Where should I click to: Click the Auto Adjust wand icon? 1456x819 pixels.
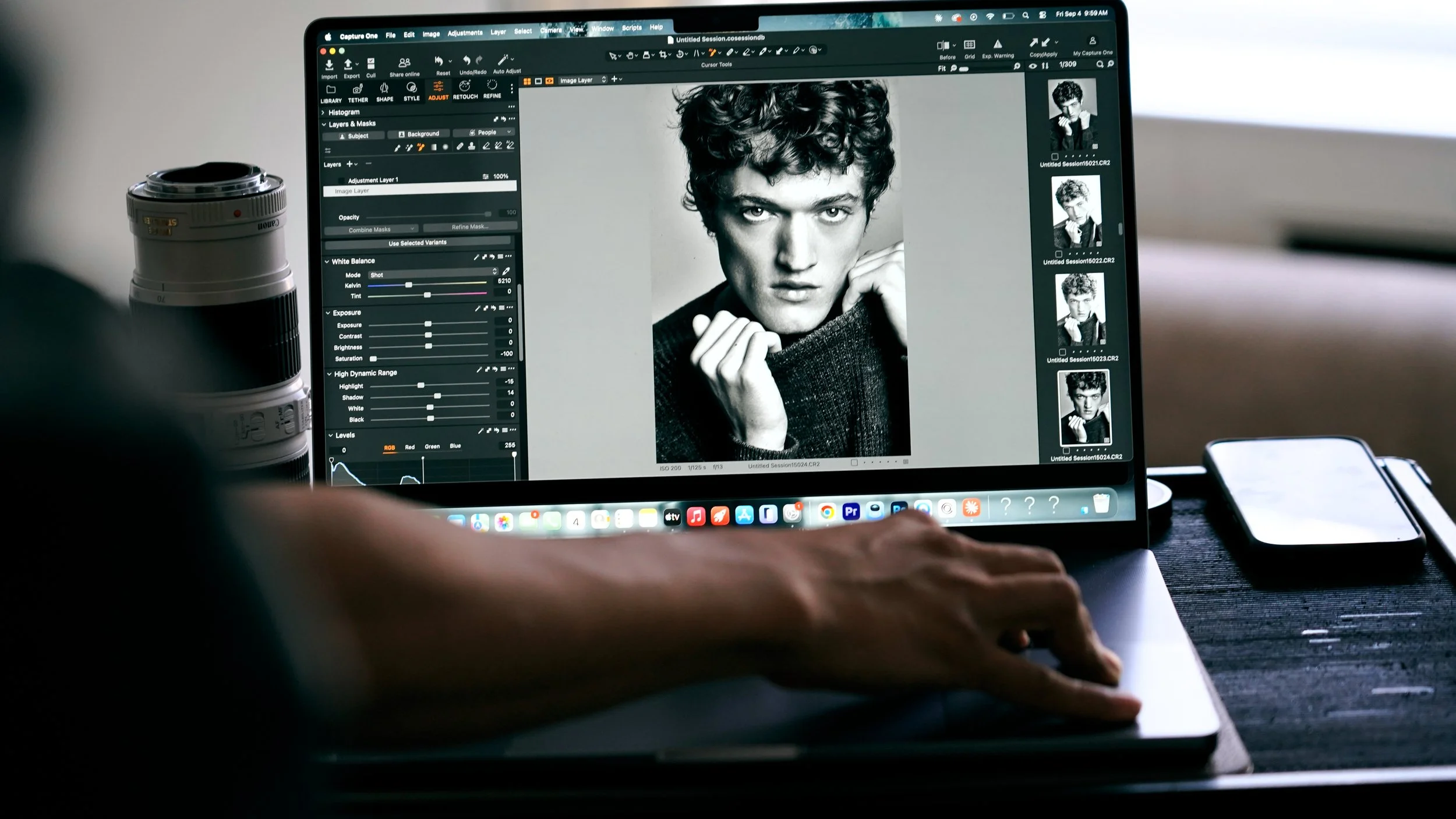click(x=503, y=60)
